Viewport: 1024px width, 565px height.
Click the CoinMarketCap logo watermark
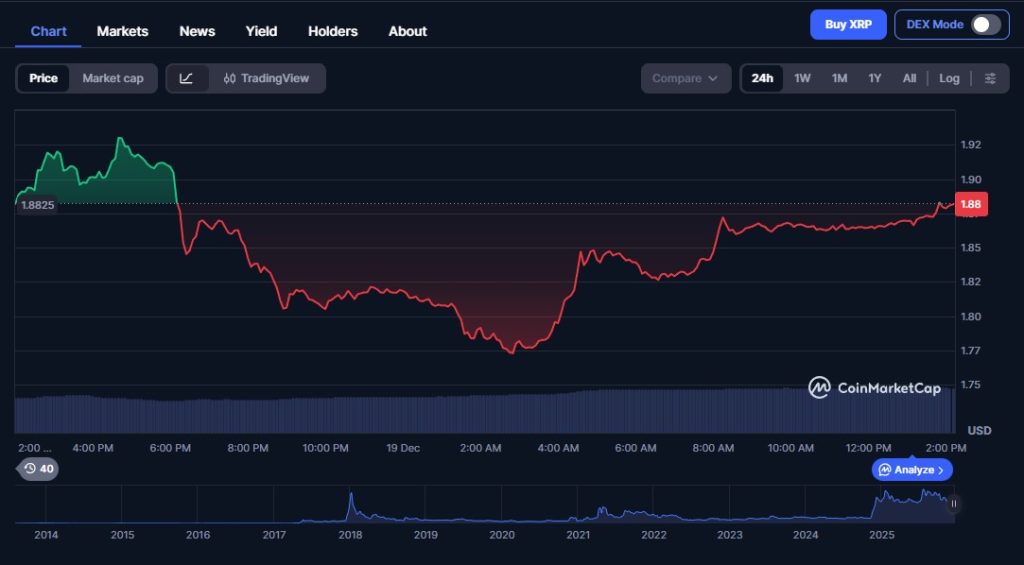[x=875, y=387]
